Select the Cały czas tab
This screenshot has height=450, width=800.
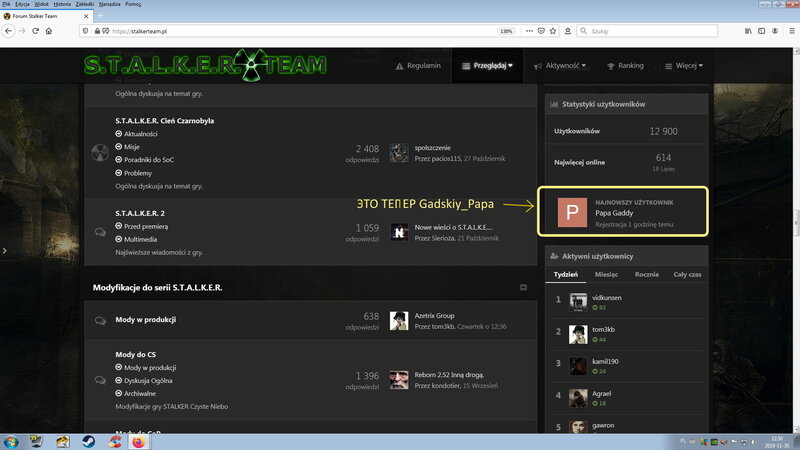point(687,275)
